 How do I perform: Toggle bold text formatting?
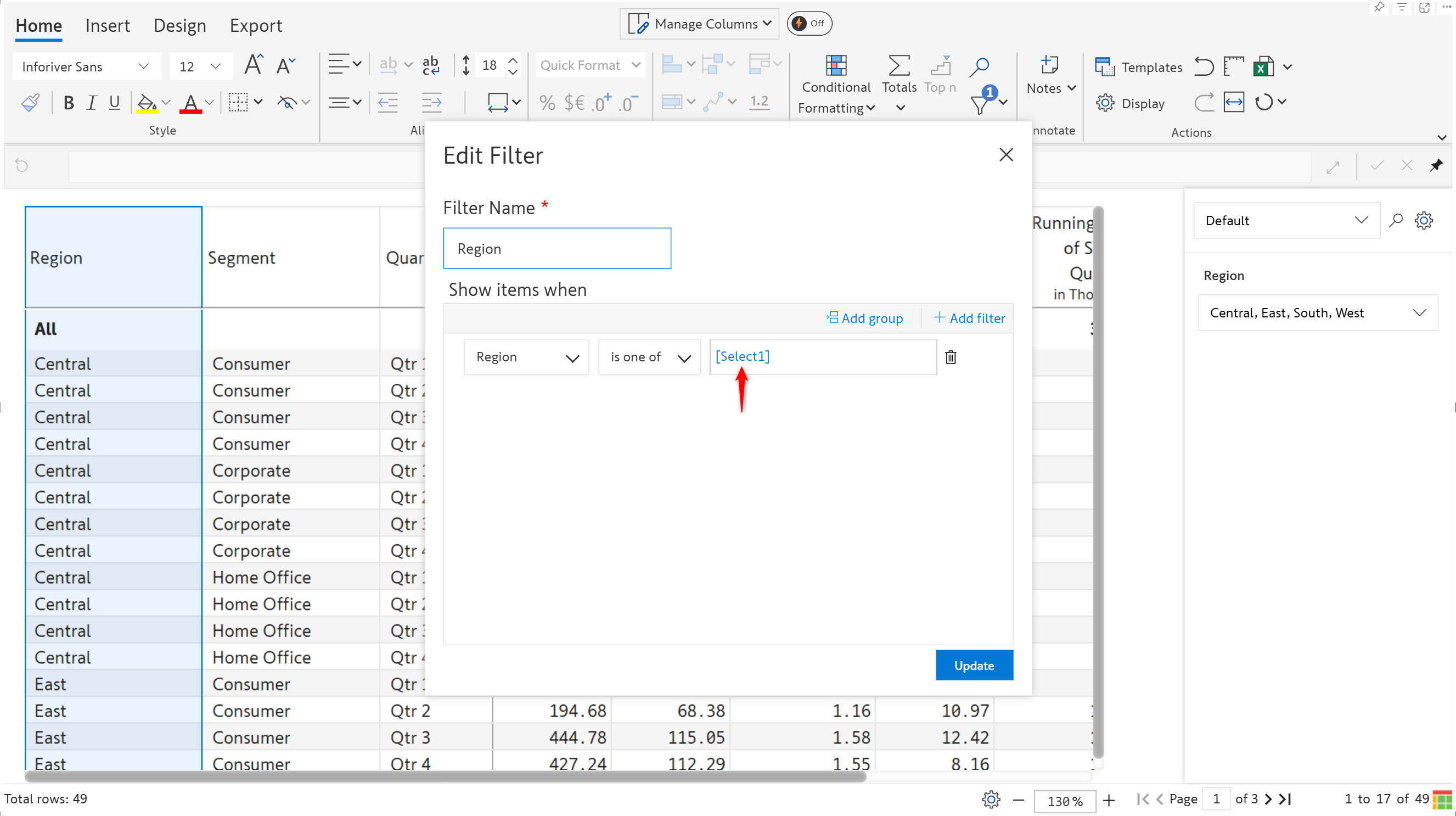(69, 102)
